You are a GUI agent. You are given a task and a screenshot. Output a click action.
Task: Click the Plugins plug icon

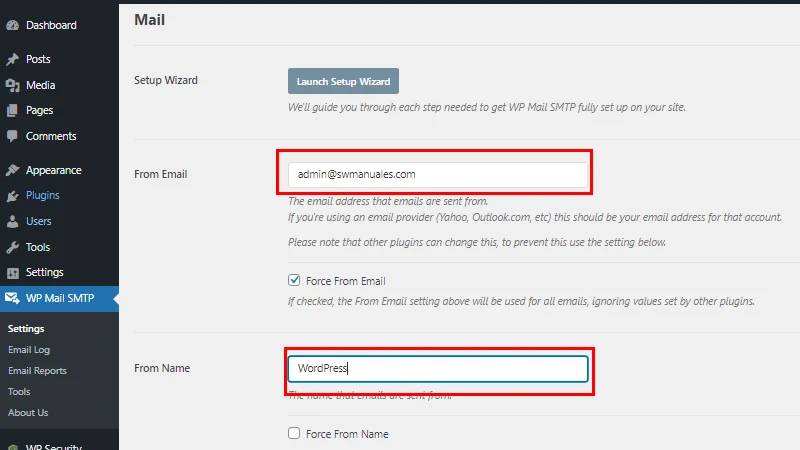pyautogui.click(x=13, y=196)
